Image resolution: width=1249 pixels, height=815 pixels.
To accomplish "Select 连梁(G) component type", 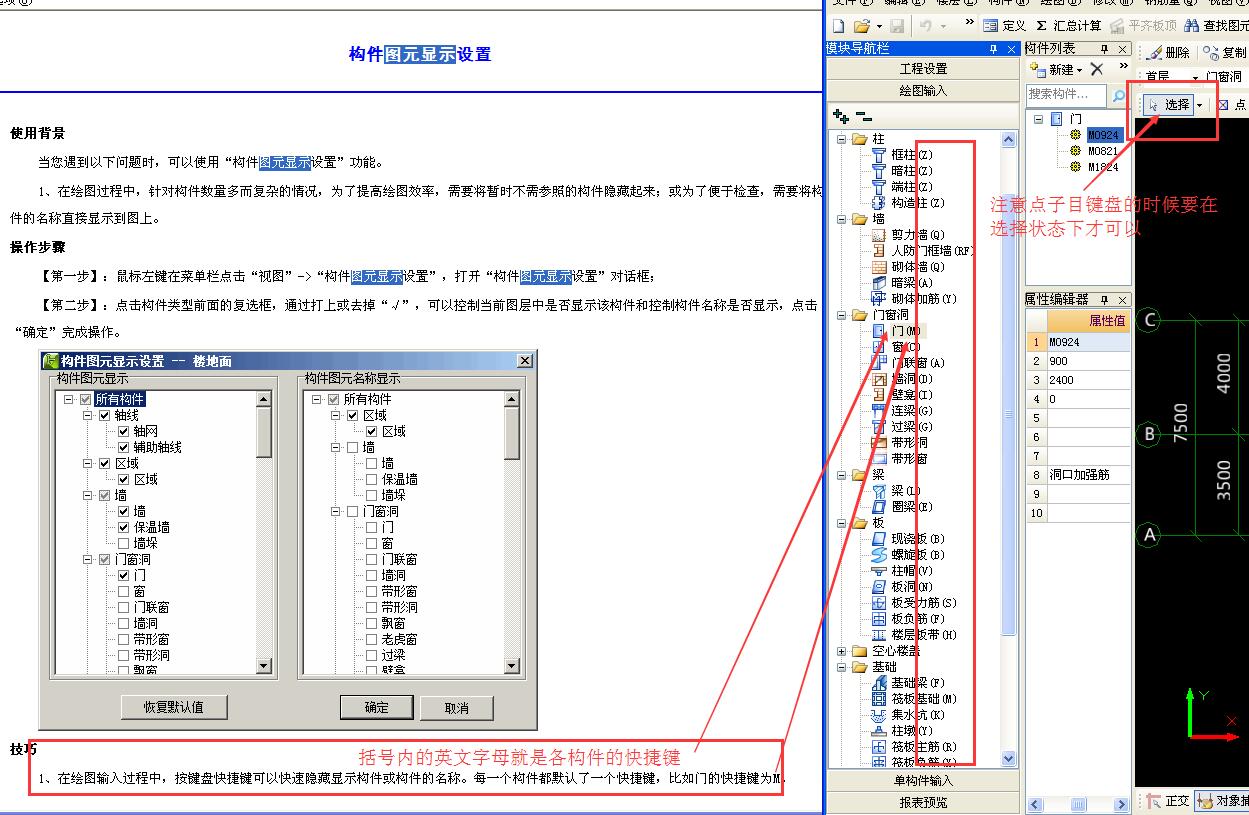I will click(902, 411).
